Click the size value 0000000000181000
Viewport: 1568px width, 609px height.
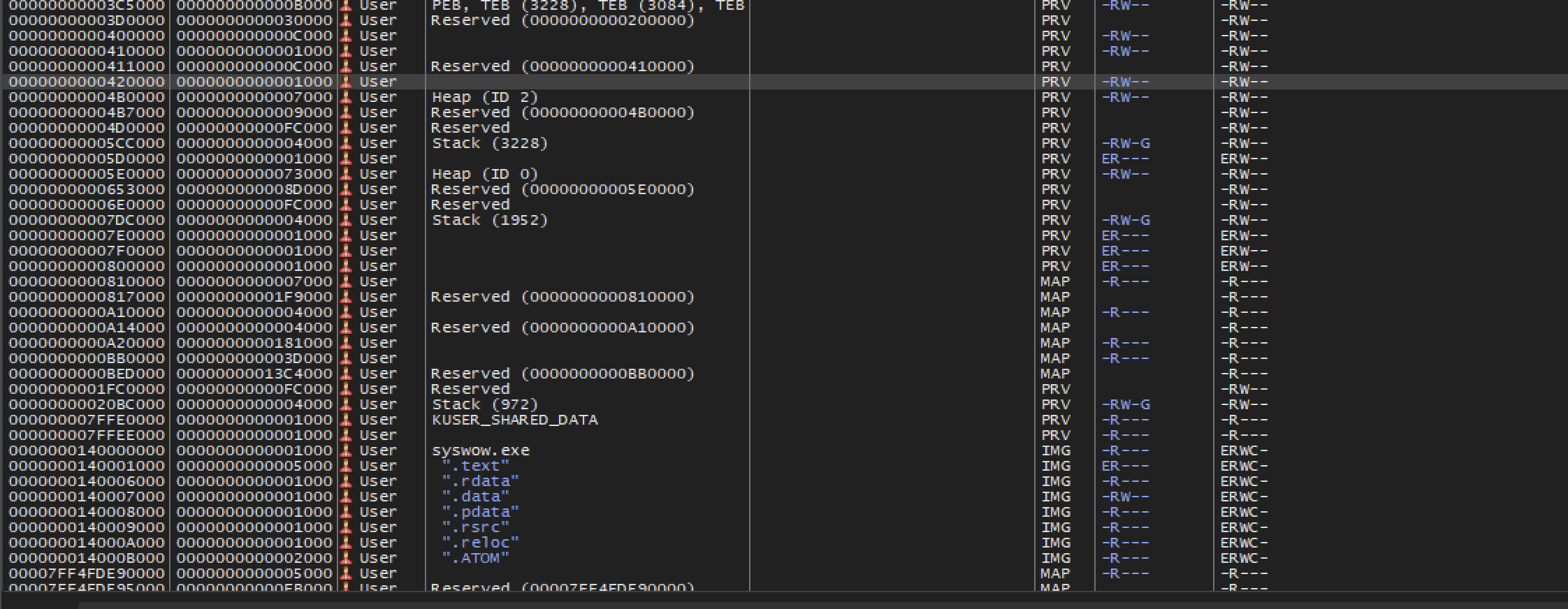coord(254,343)
